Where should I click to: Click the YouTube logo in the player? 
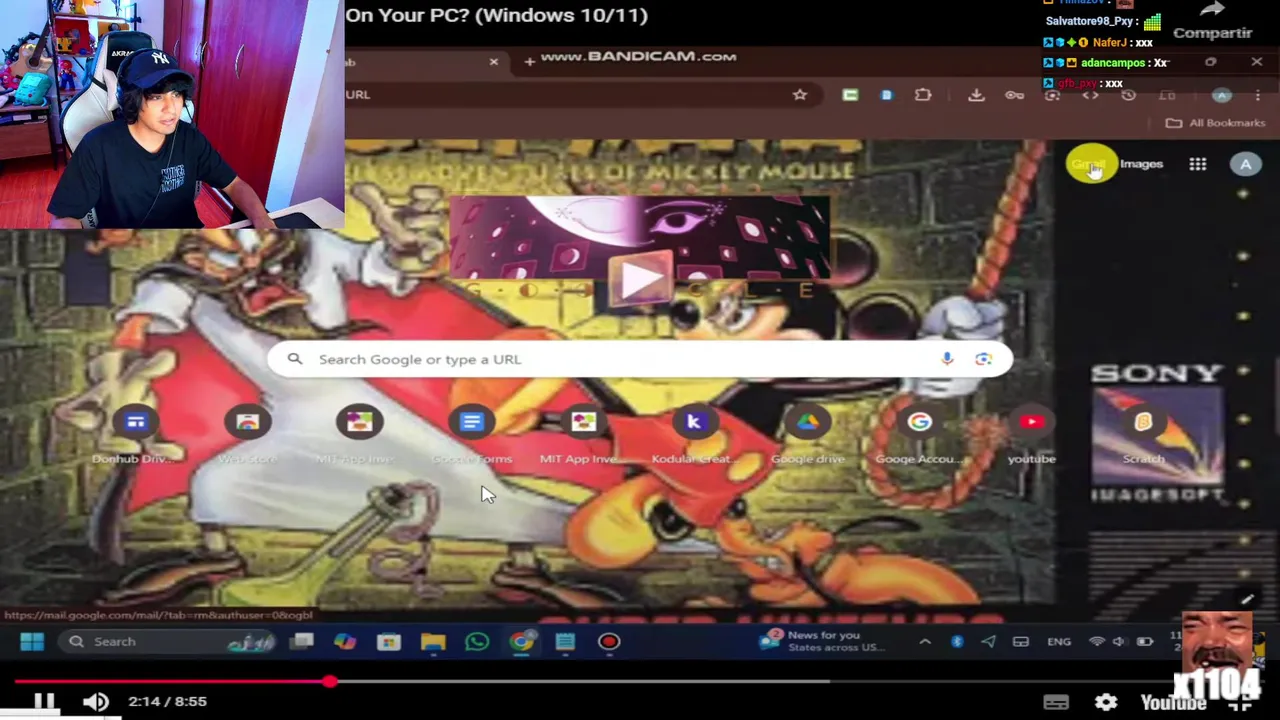(x=1174, y=702)
